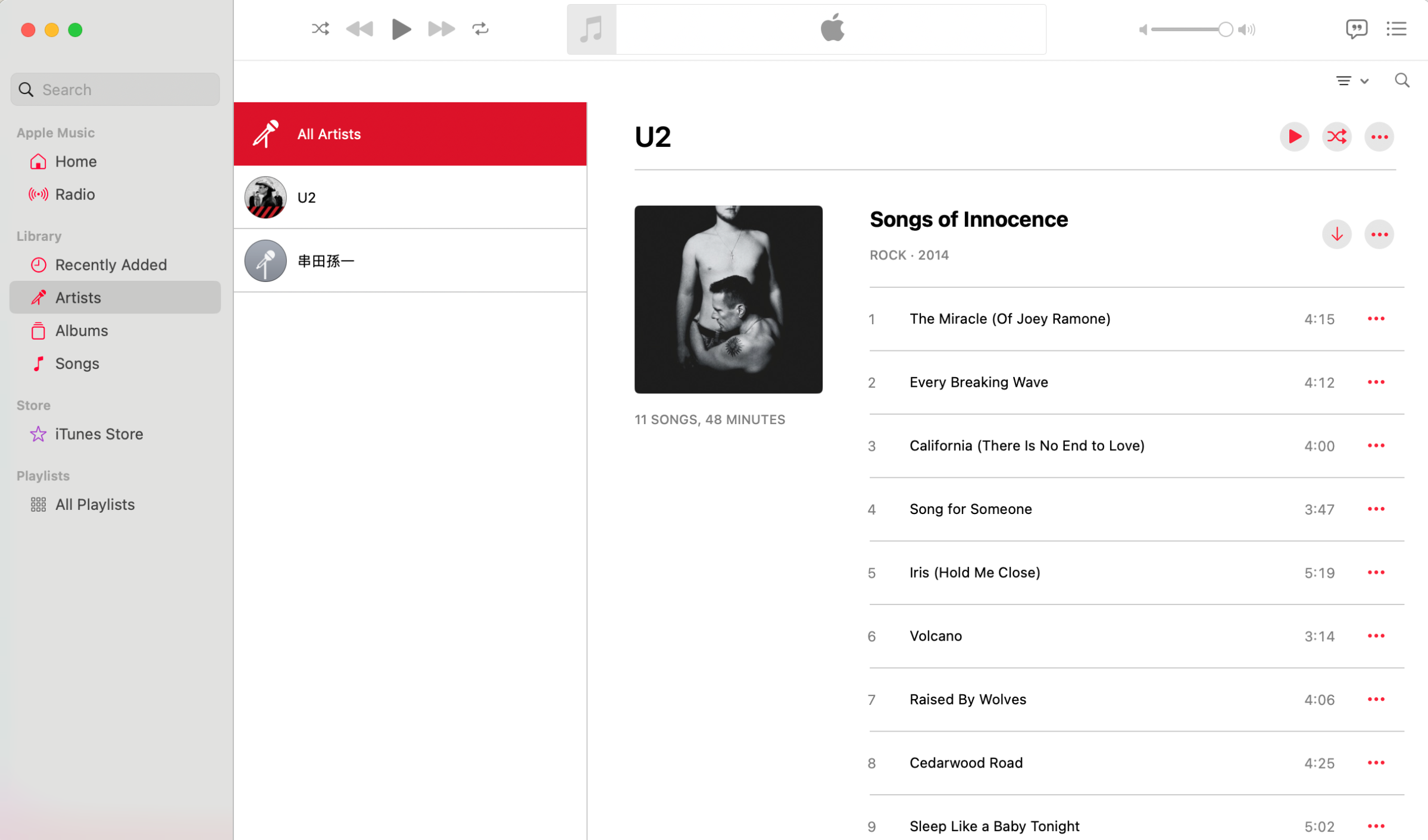Click the Songs of Innocence album artwork
Image resolution: width=1428 pixels, height=840 pixels.
point(728,299)
